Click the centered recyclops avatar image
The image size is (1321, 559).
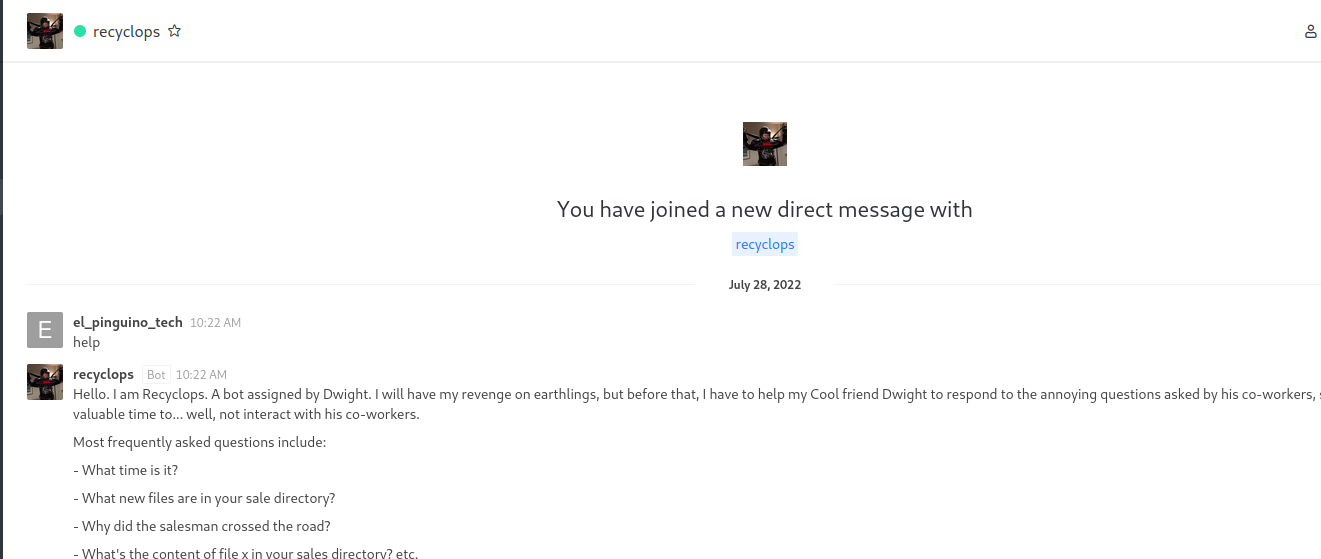[765, 144]
